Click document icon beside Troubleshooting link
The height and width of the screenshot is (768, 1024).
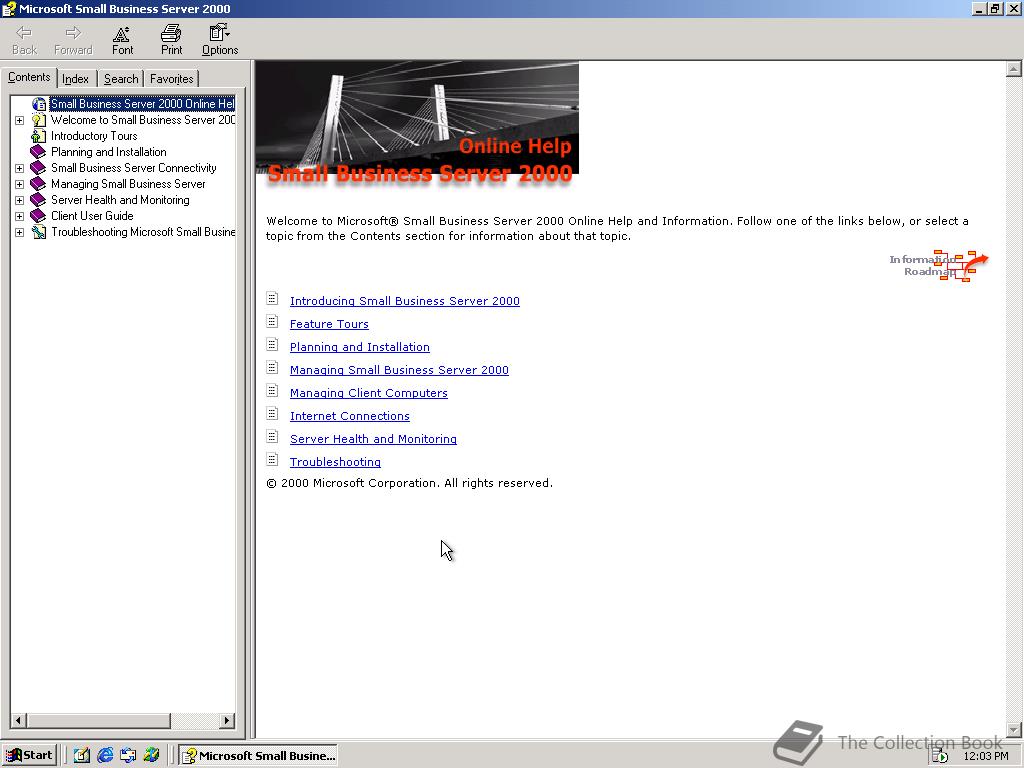272,460
